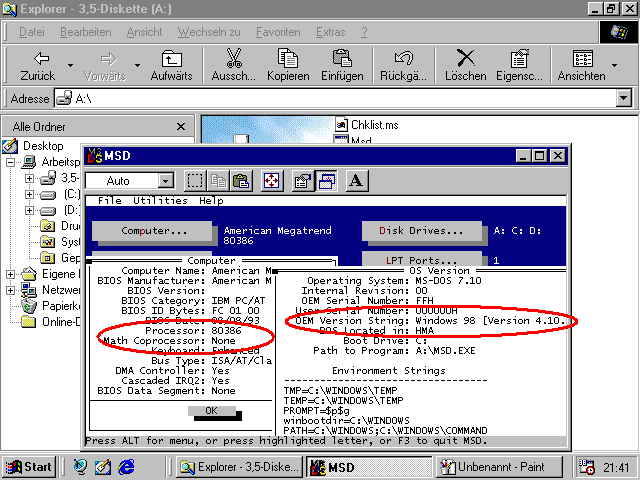The height and width of the screenshot is (480, 640).
Task: Click the OK button in Computer dialog
Action: click(x=211, y=411)
